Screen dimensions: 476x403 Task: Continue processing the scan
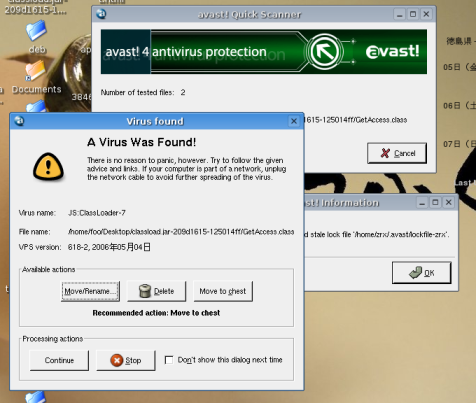click(59, 360)
